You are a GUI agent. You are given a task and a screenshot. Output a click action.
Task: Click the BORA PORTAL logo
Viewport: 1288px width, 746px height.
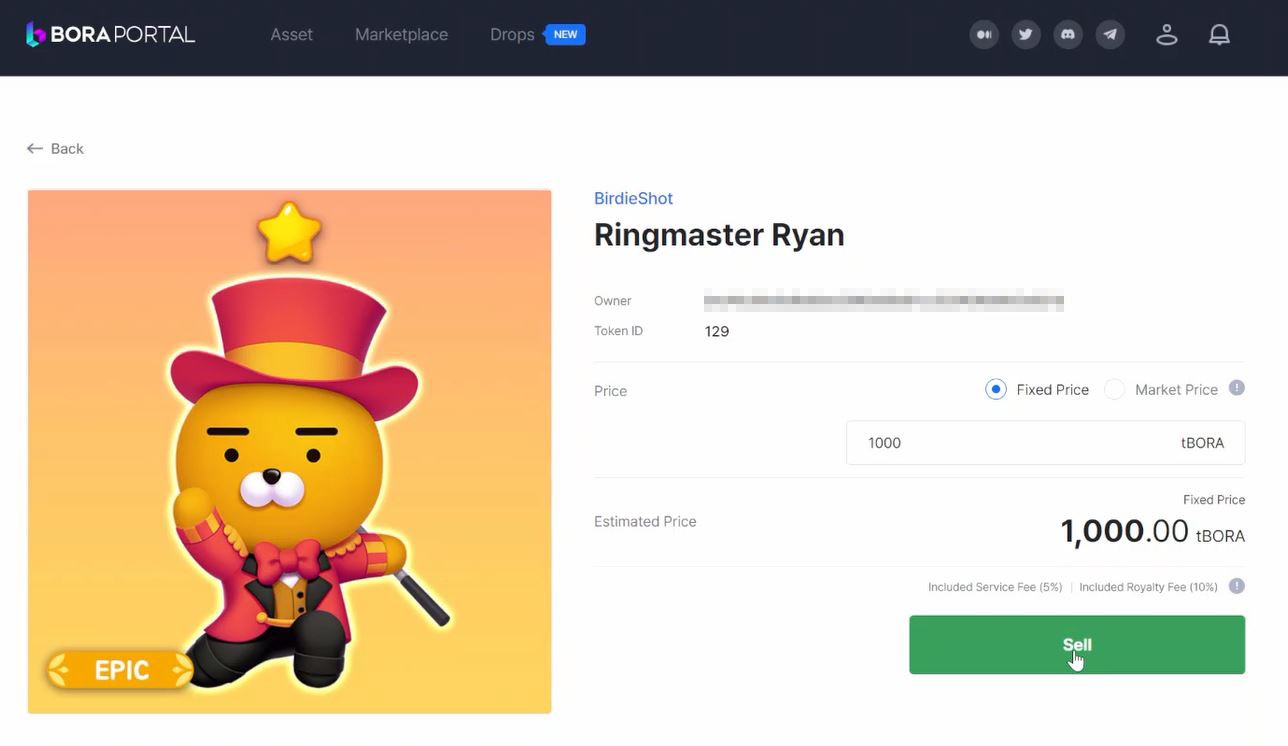click(110, 34)
